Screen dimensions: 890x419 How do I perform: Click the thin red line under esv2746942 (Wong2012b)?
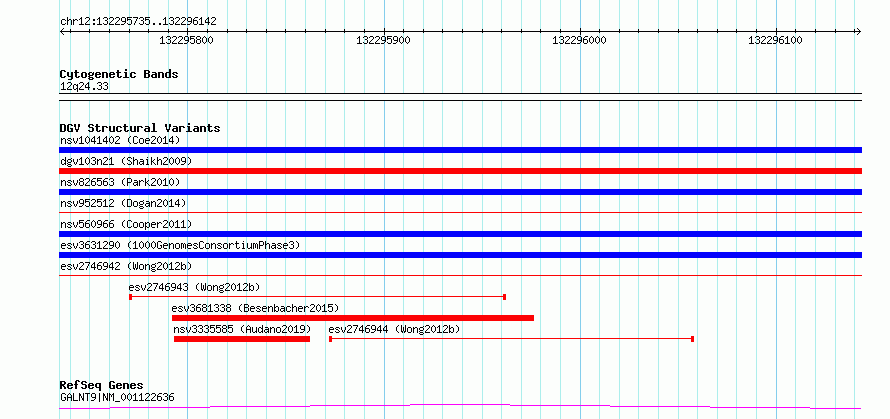coord(460,275)
